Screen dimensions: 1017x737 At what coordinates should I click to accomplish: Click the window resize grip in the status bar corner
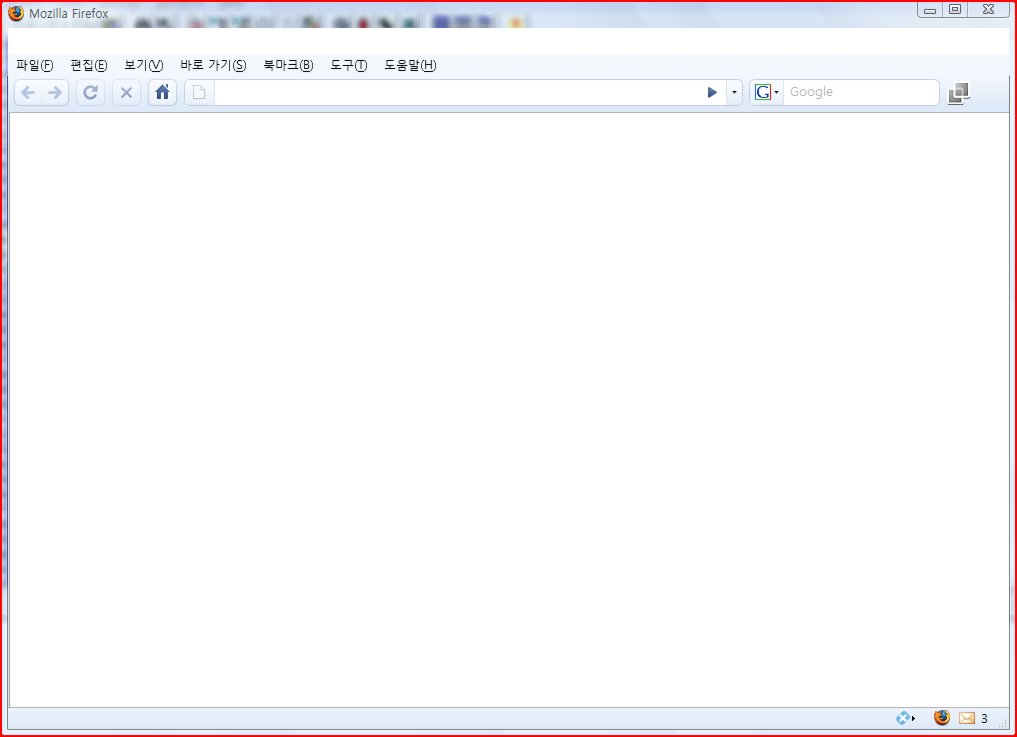point(1003,722)
